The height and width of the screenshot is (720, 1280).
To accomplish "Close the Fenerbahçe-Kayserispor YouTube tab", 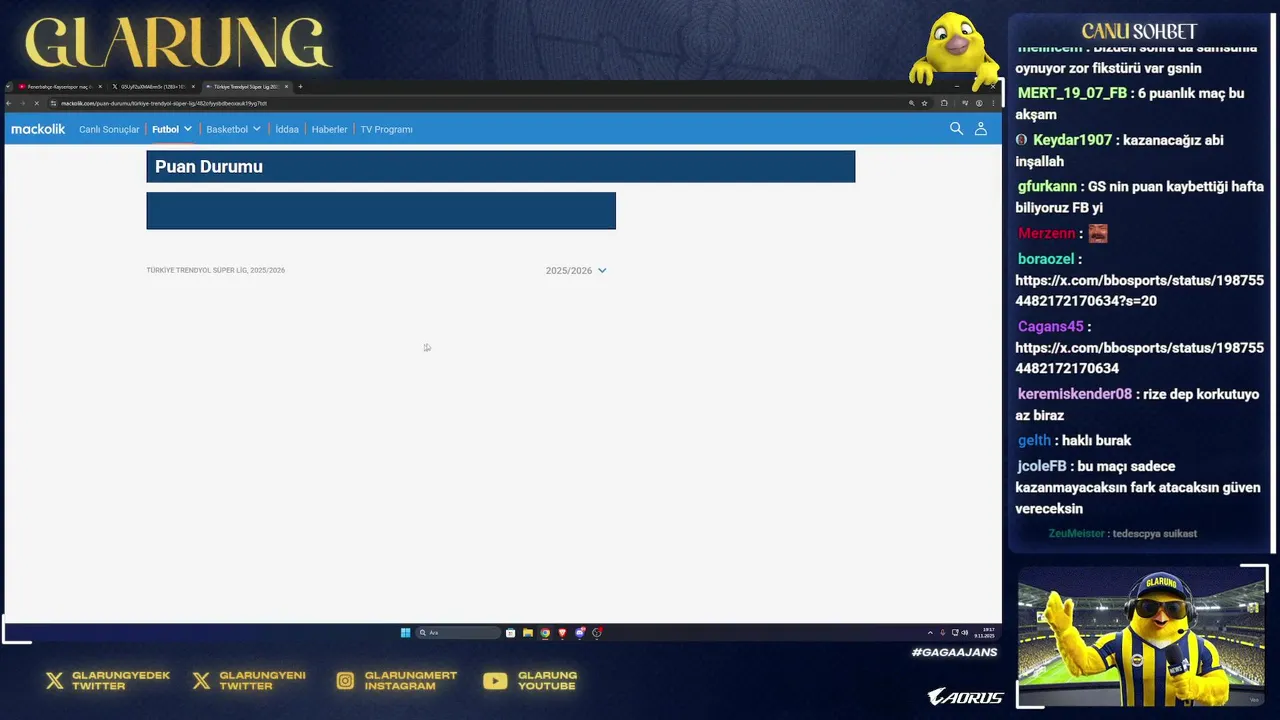I will pos(100,87).
